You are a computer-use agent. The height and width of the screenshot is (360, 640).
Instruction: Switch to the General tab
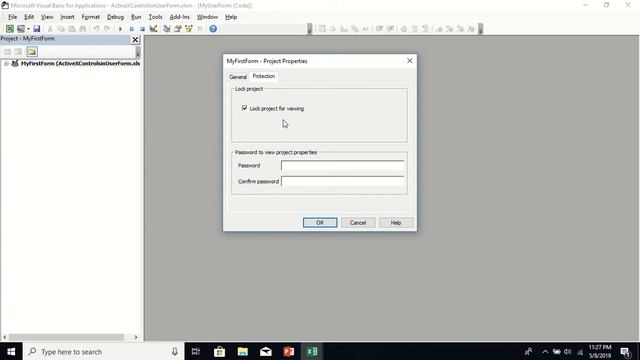(x=238, y=77)
